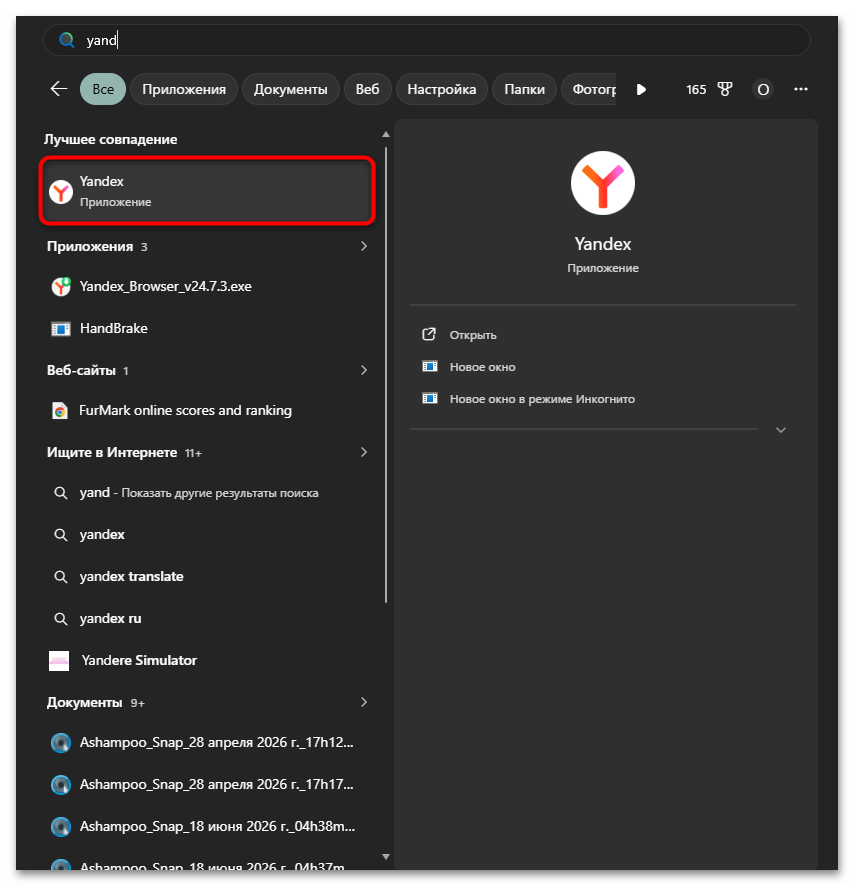Switch to the Веб filter tab
The height and width of the screenshot is (886, 854).
tap(367, 89)
